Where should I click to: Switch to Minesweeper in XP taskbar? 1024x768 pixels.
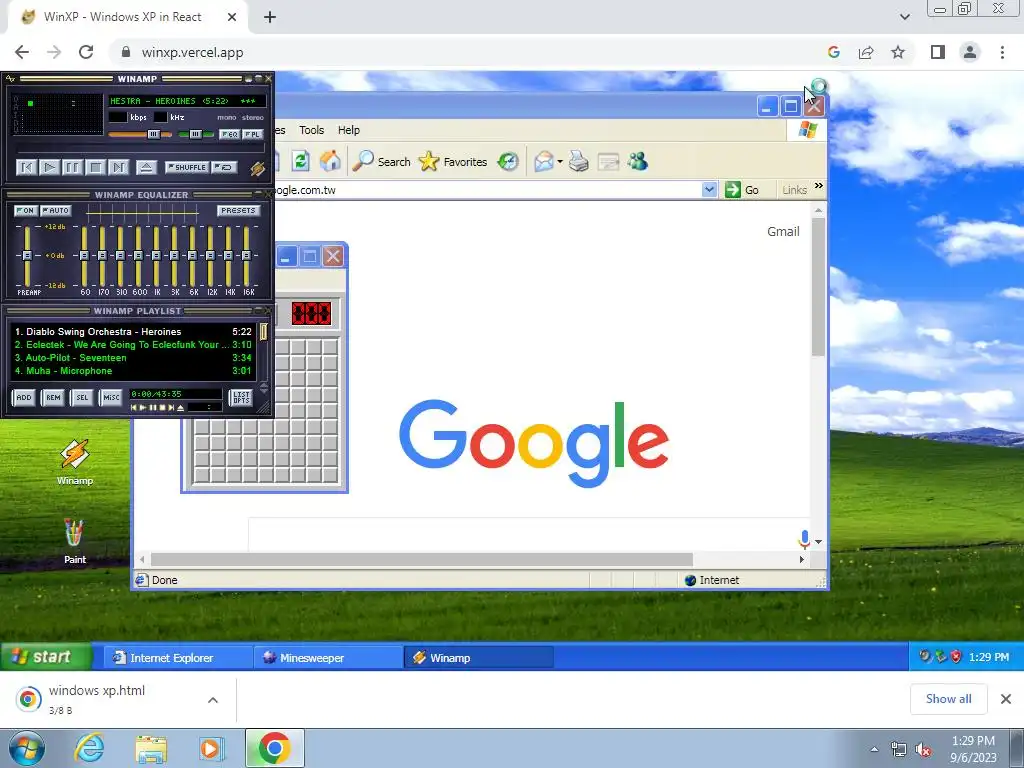[x=328, y=658]
